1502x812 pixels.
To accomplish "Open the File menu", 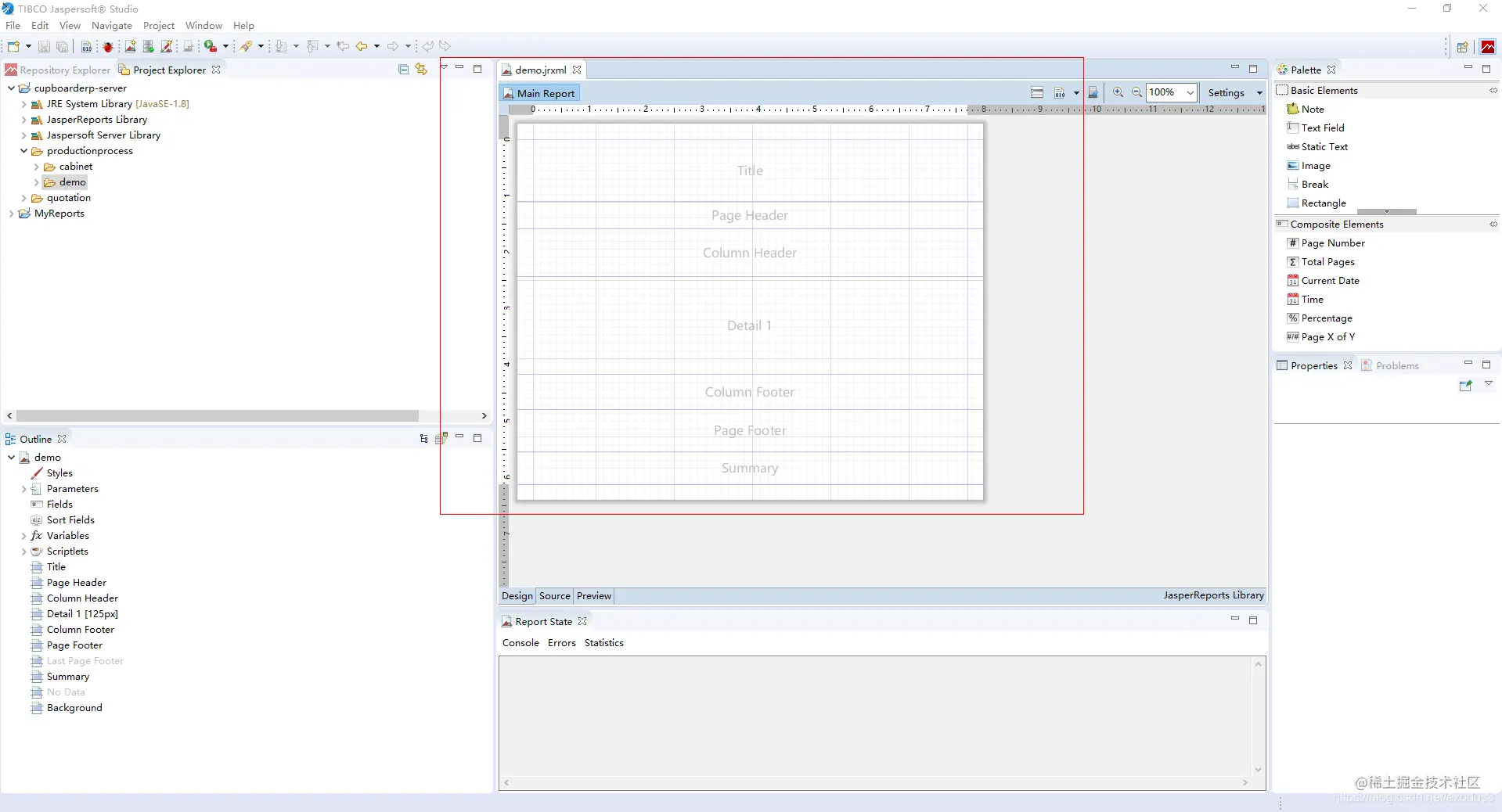I will [13, 26].
